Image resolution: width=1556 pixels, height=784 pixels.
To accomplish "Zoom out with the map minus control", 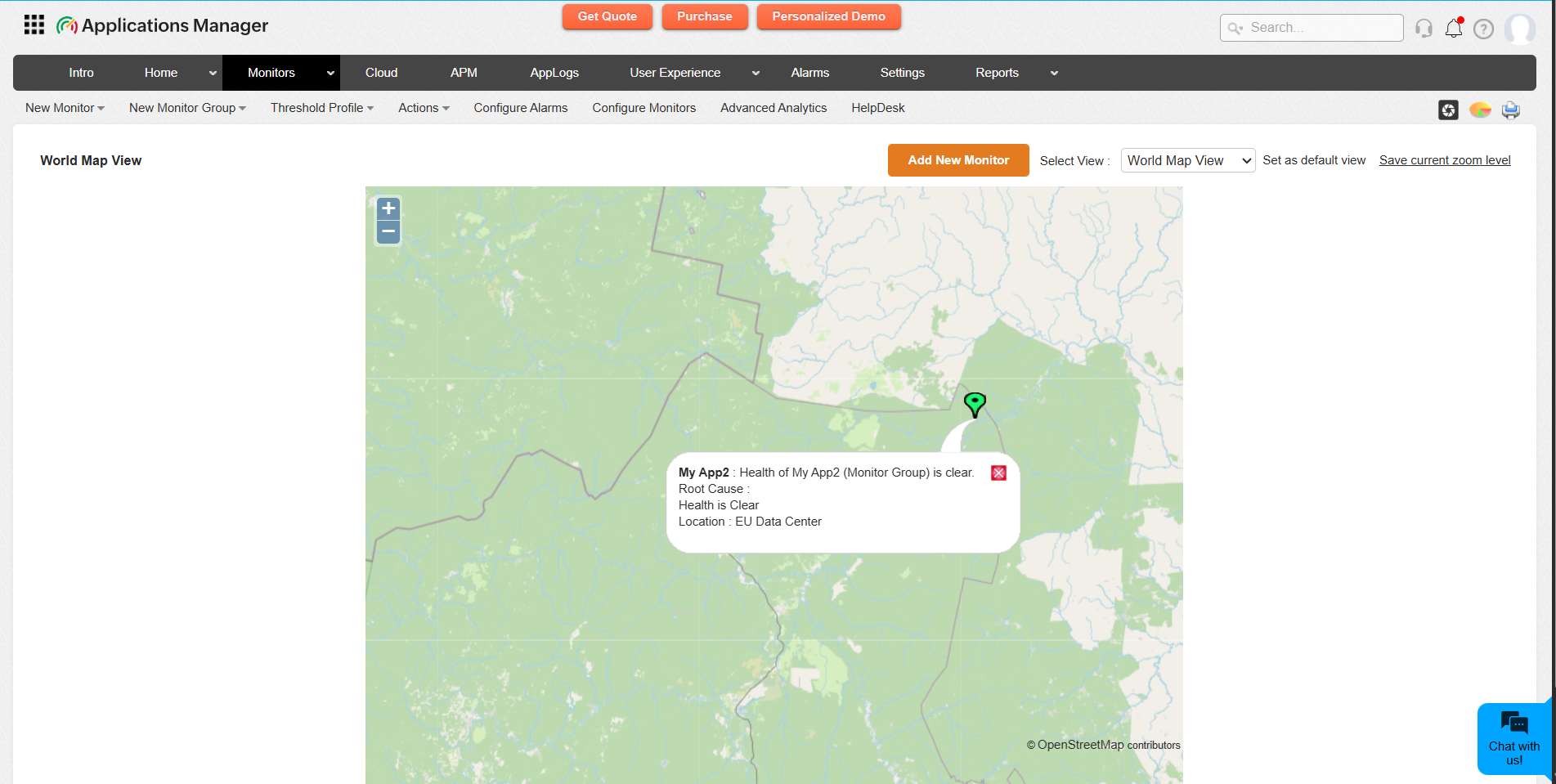I will 388,231.
